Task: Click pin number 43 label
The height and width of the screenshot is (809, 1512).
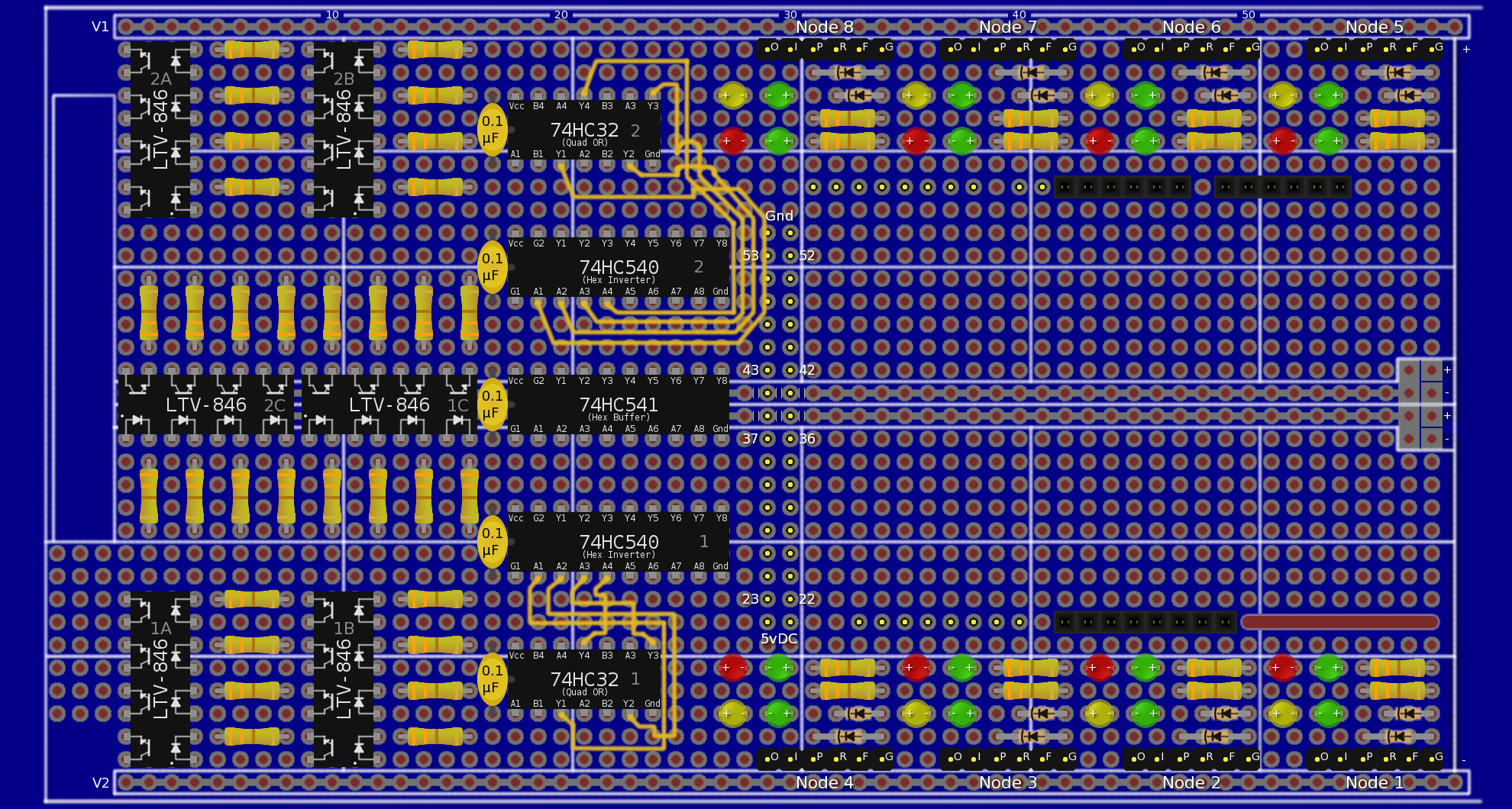Action: [x=751, y=370]
